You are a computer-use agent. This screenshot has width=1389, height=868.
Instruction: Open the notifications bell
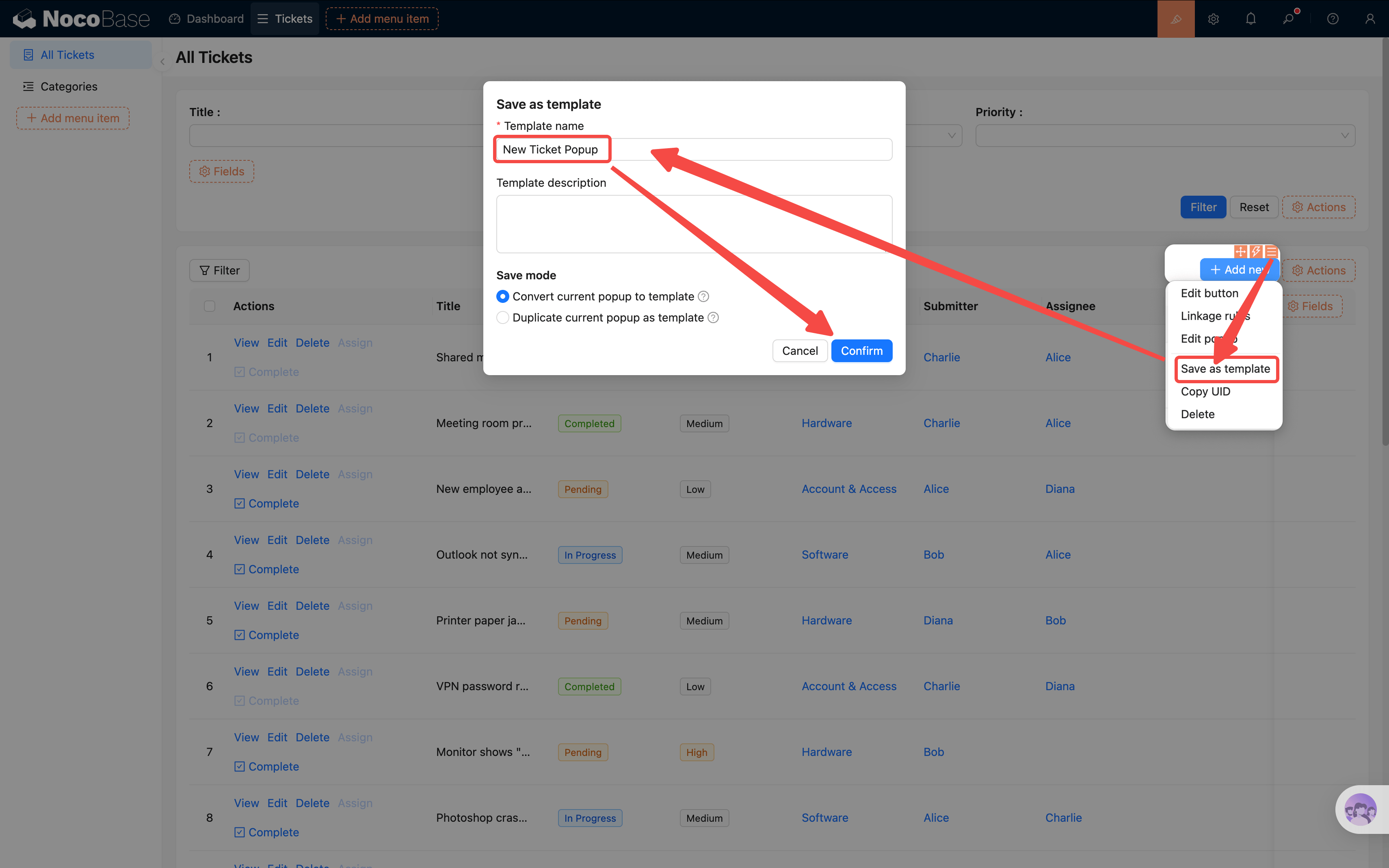1251,19
